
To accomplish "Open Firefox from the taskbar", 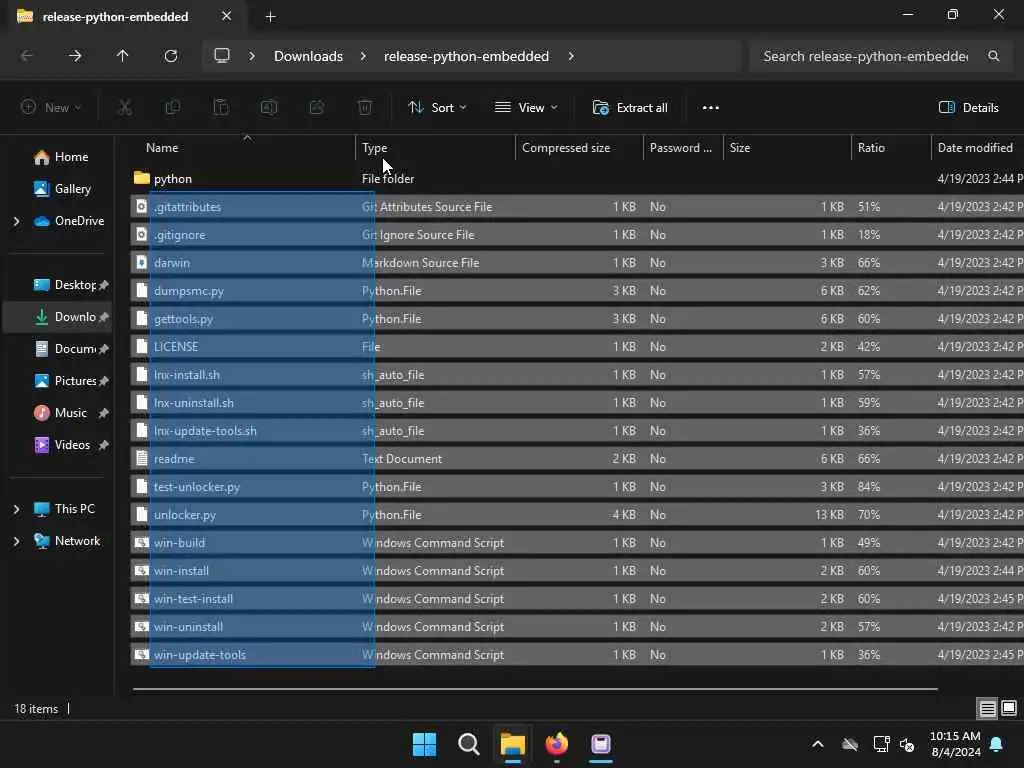I will tap(556, 744).
